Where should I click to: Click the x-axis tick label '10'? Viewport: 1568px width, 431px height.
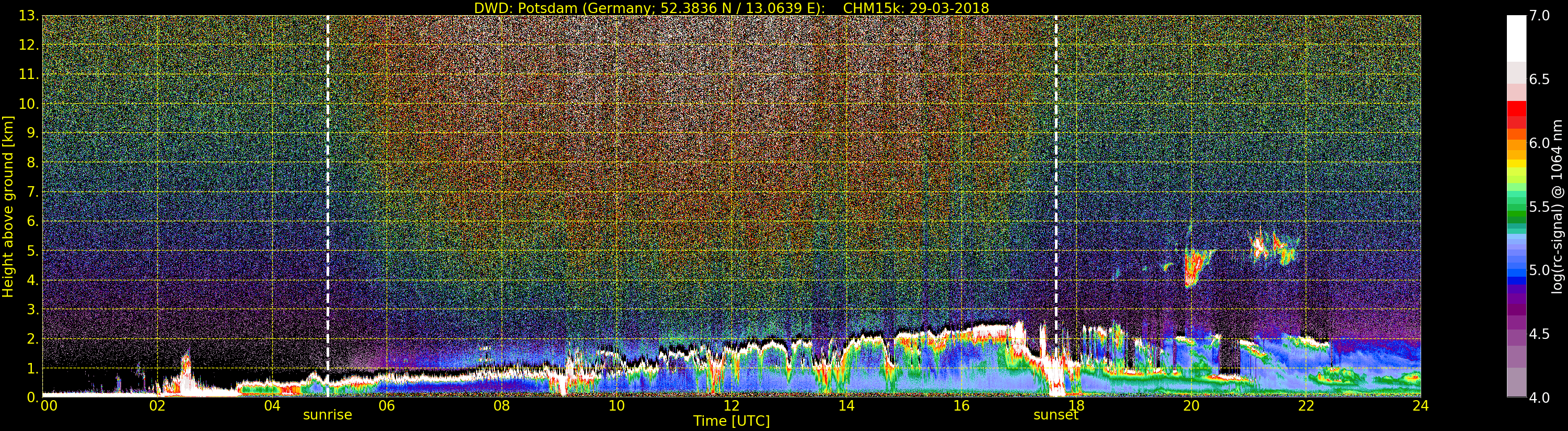pyautogui.click(x=617, y=406)
